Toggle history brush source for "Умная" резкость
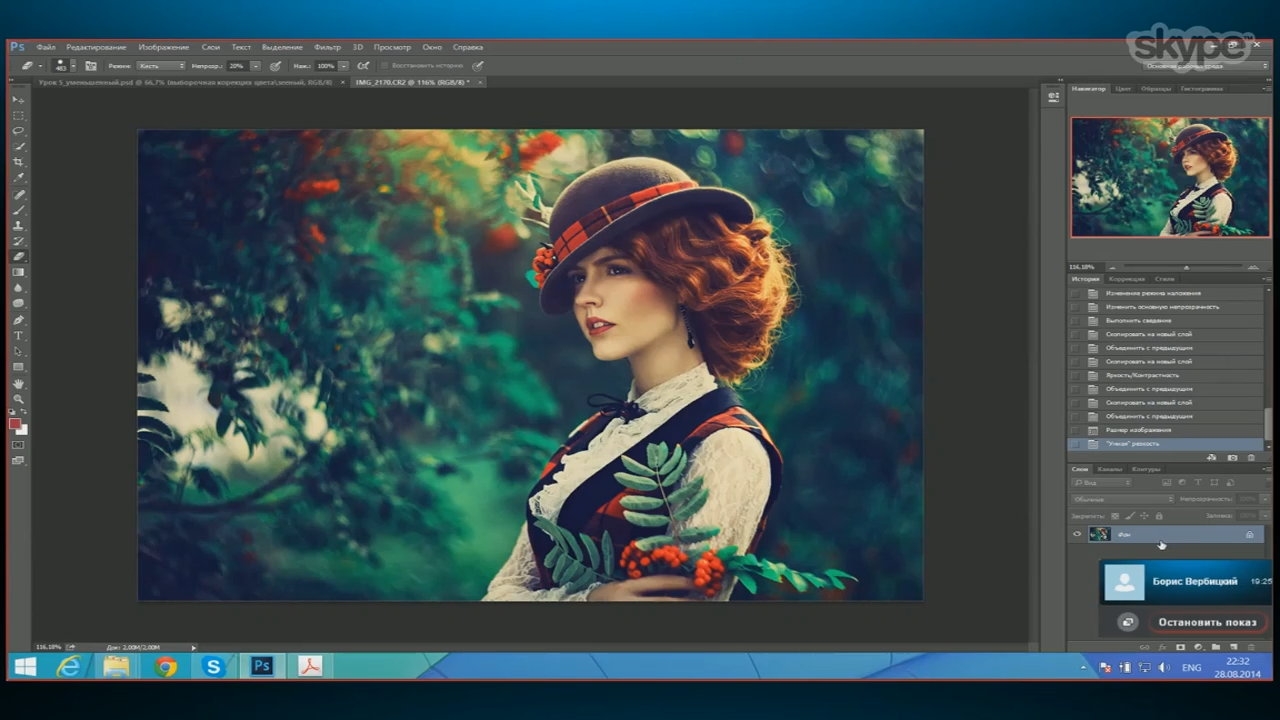The width and height of the screenshot is (1280, 720). point(1076,443)
